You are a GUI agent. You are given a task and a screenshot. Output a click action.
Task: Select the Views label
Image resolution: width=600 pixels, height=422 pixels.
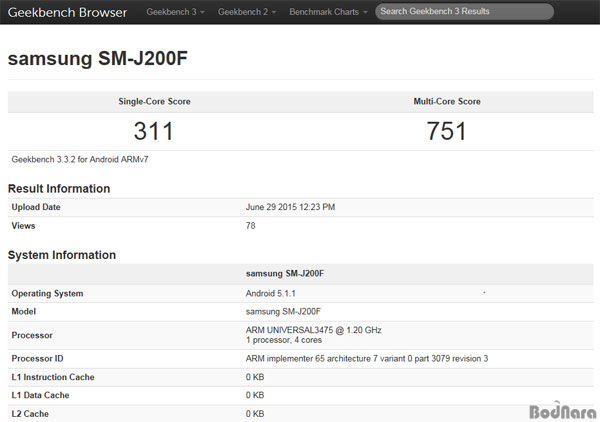(x=23, y=226)
